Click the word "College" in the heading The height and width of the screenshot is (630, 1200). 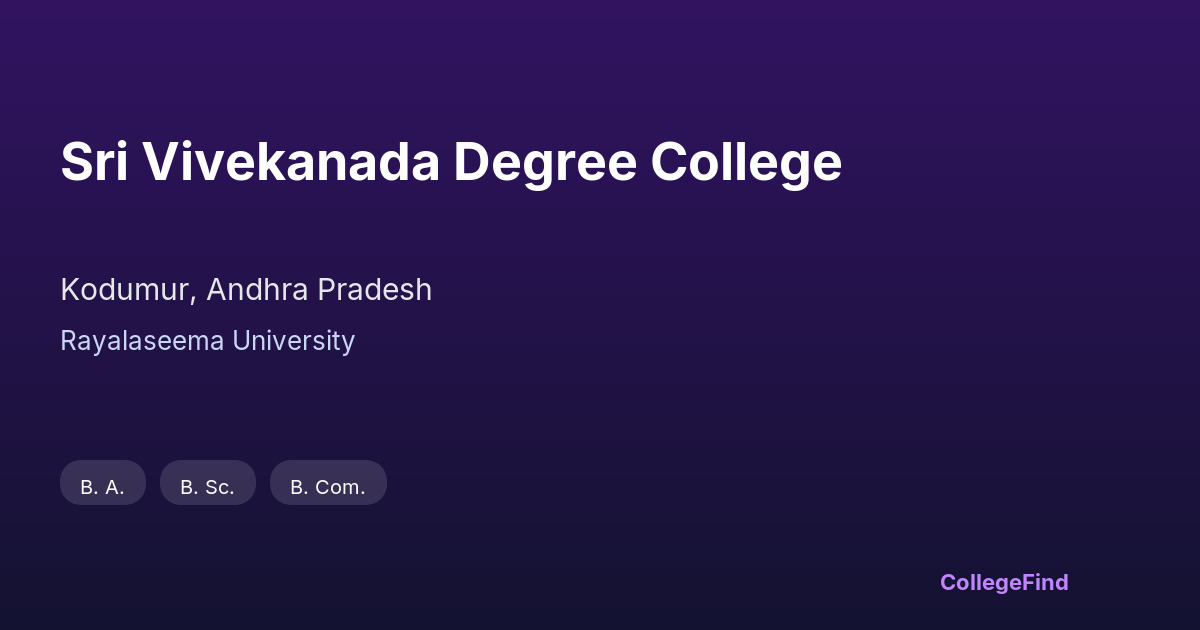point(746,162)
